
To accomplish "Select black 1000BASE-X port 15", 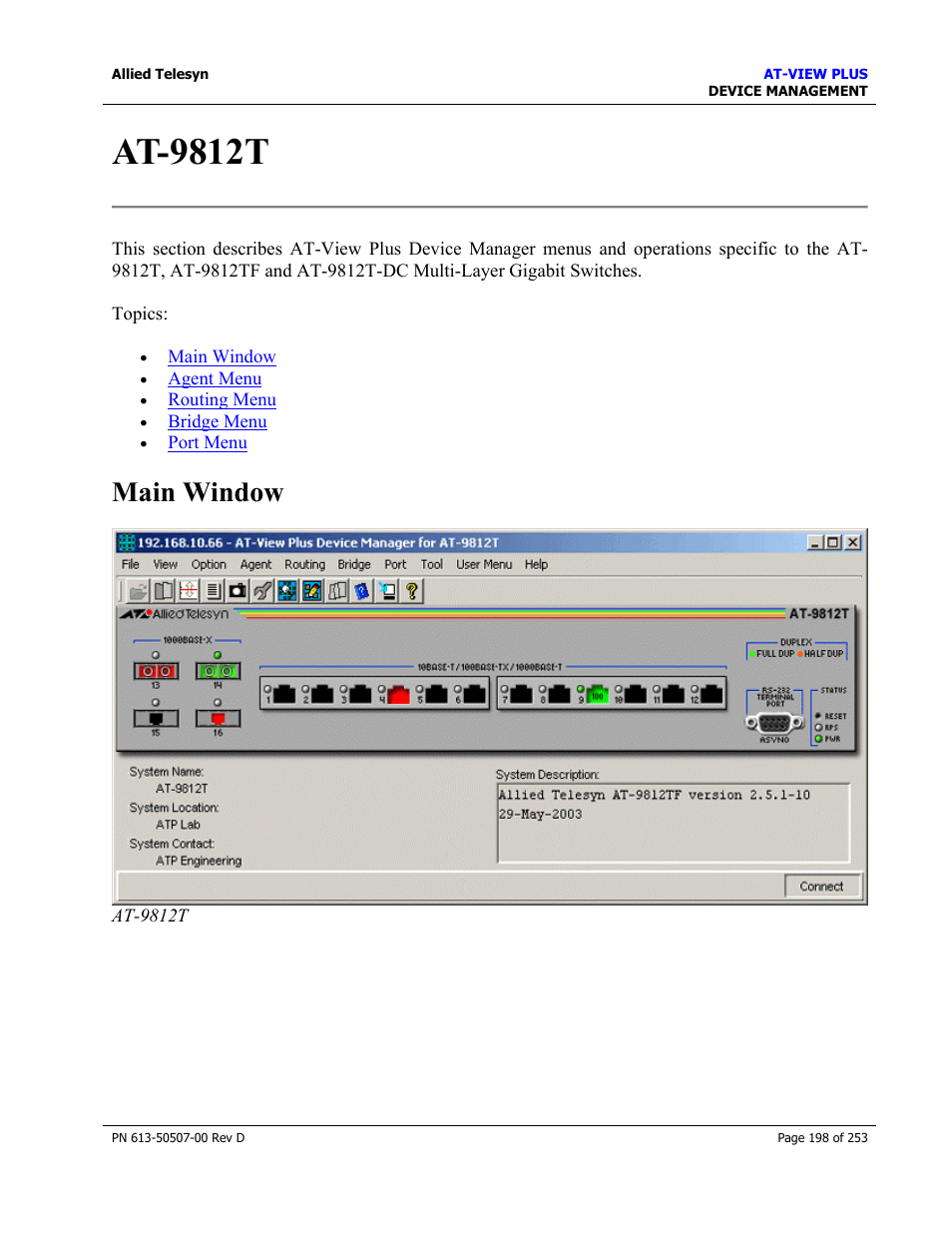I will click(156, 718).
